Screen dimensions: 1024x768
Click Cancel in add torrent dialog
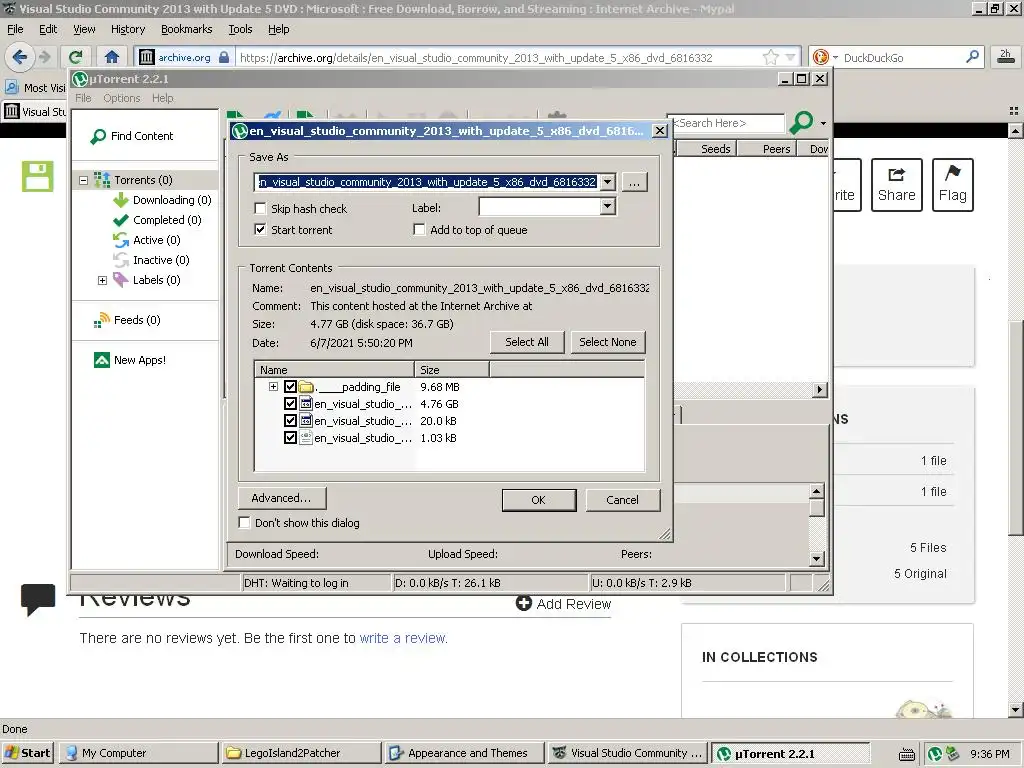pos(622,500)
